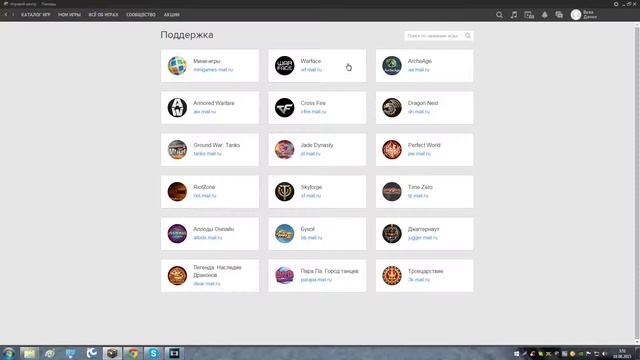Click the Джаггернаут icon

[x=392, y=234]
